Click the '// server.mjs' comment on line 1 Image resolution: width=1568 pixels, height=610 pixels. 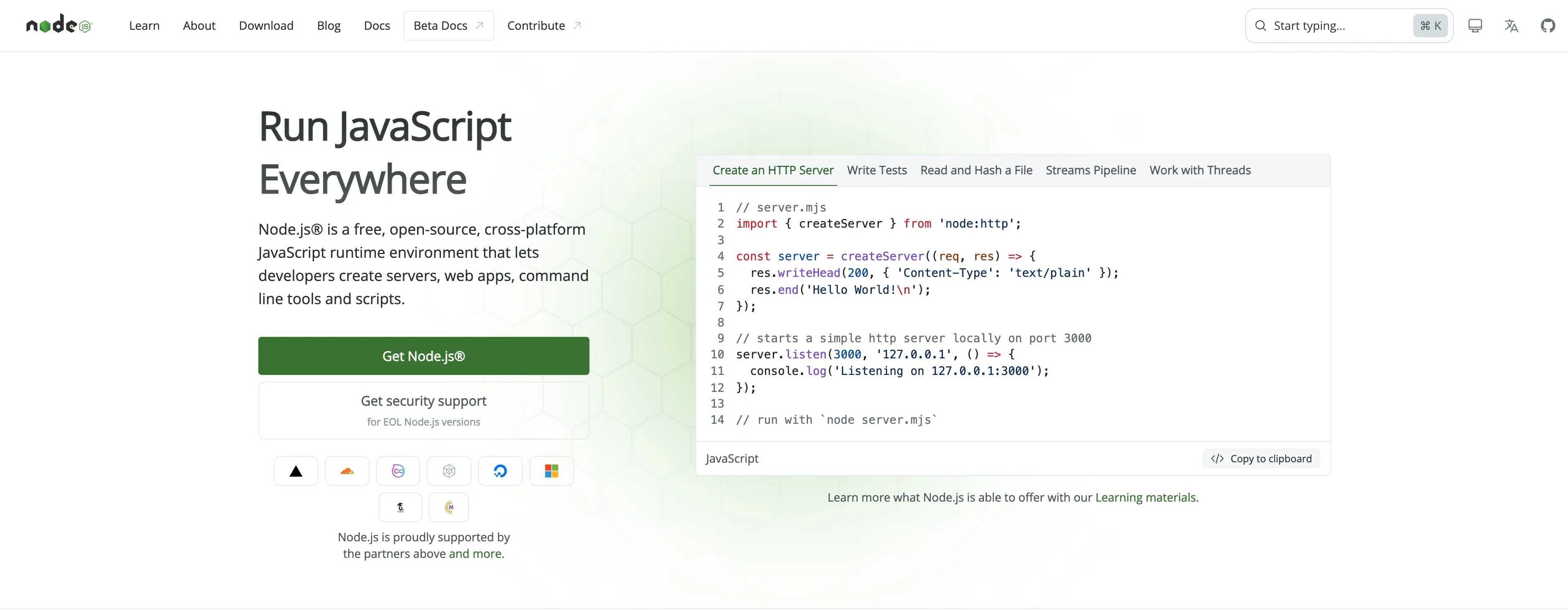click(781, 208)
